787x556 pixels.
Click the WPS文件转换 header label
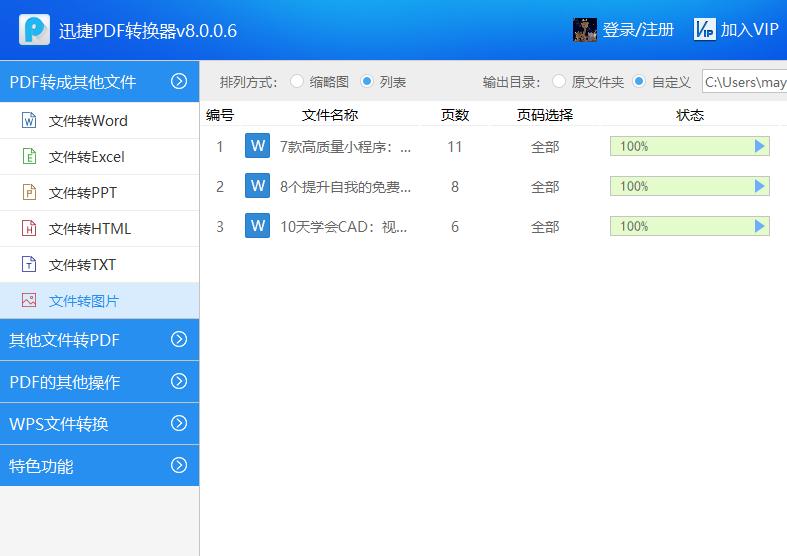[x=59, y=424]
